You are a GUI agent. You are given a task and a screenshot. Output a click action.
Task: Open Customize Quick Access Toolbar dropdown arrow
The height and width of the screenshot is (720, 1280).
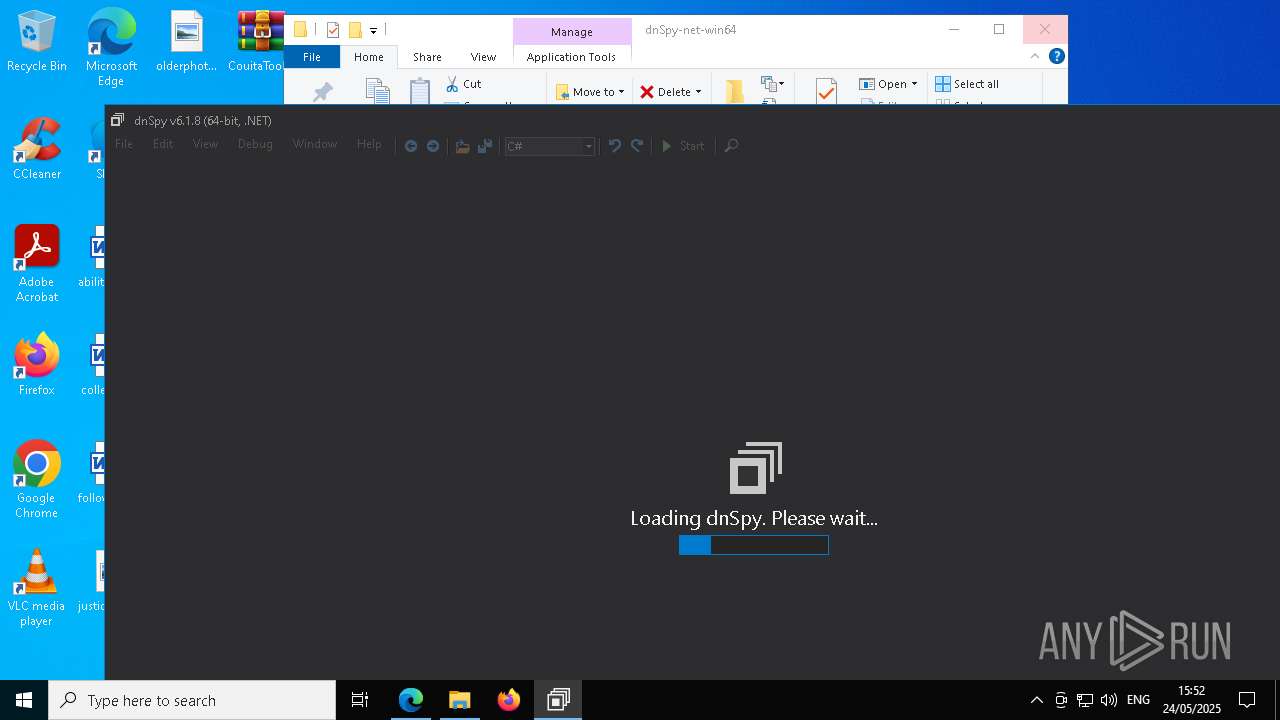(373, 31)
